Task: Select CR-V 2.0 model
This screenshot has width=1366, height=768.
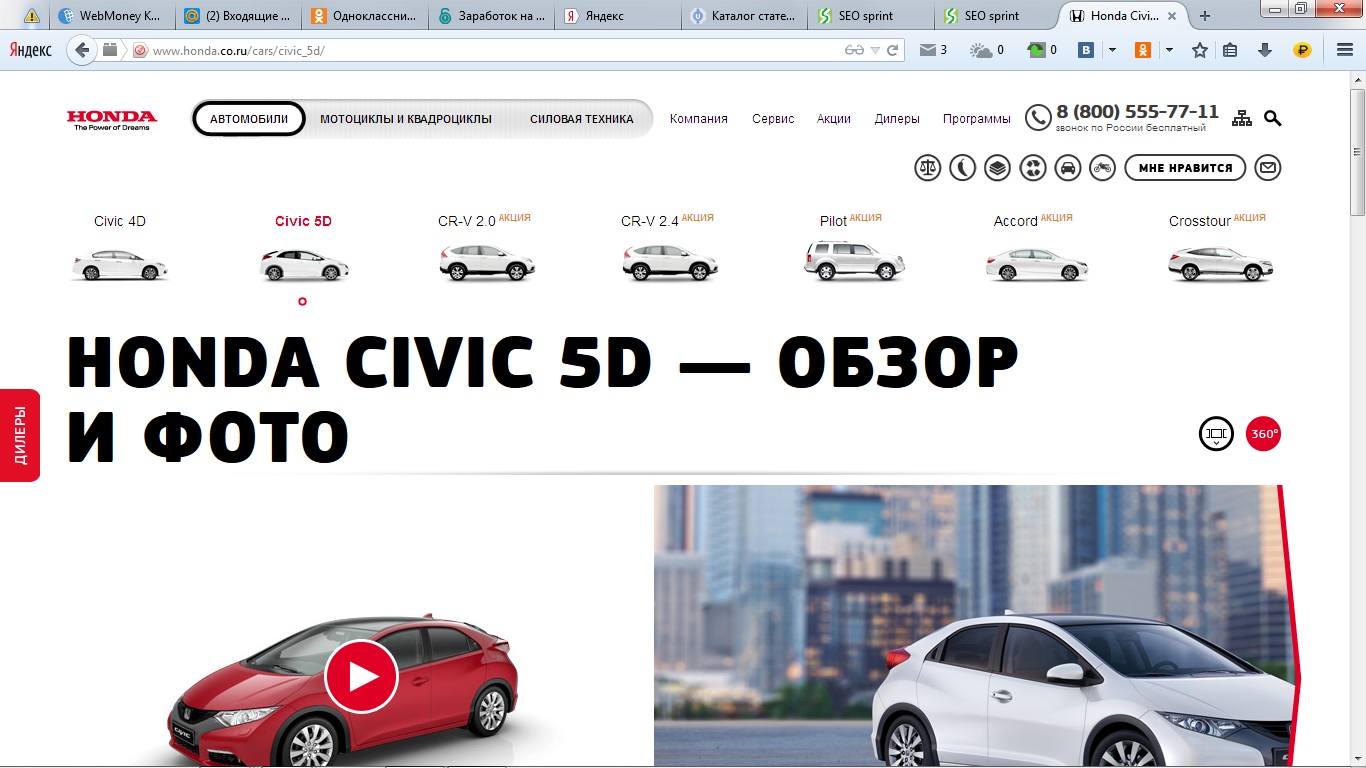Action: point(486,250)
